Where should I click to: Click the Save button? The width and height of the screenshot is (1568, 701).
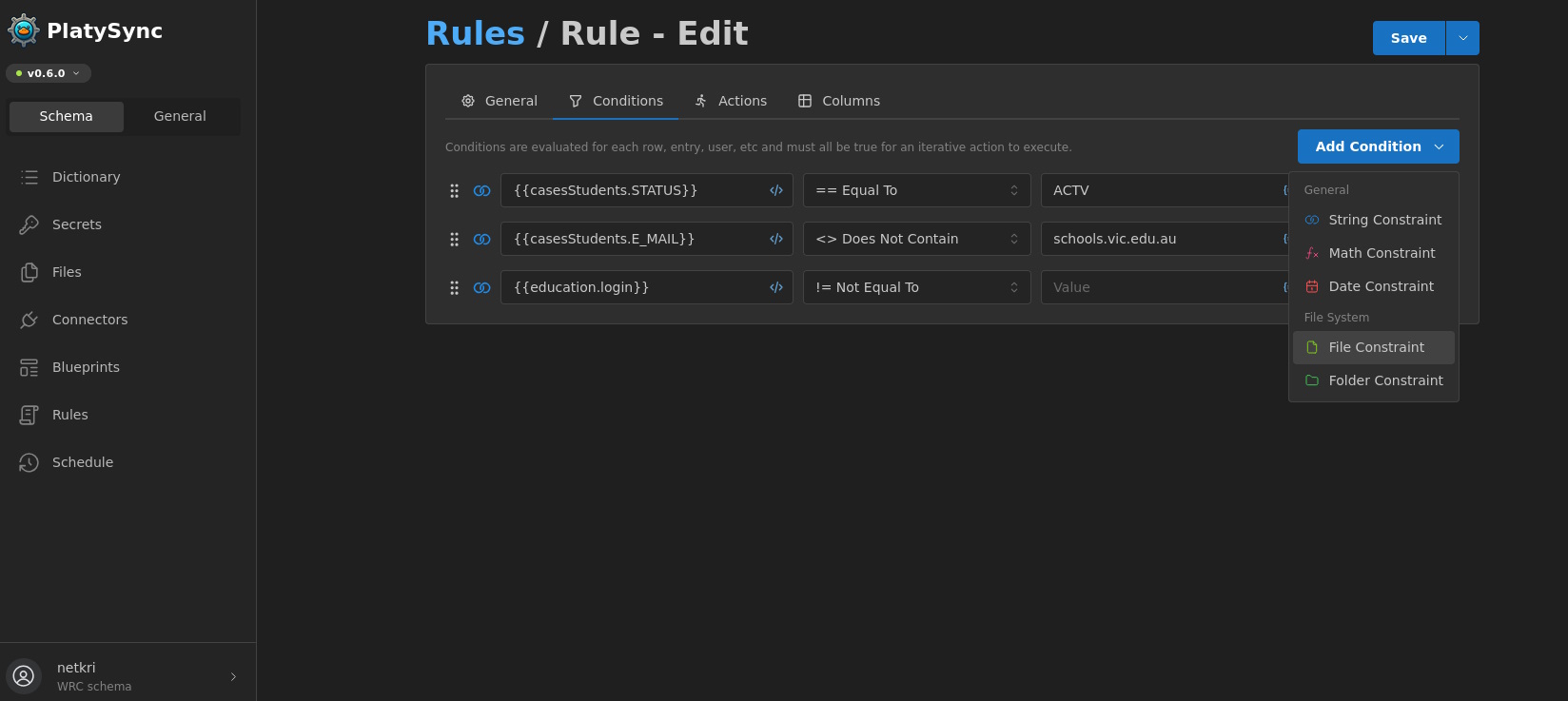coord(1408,38)
